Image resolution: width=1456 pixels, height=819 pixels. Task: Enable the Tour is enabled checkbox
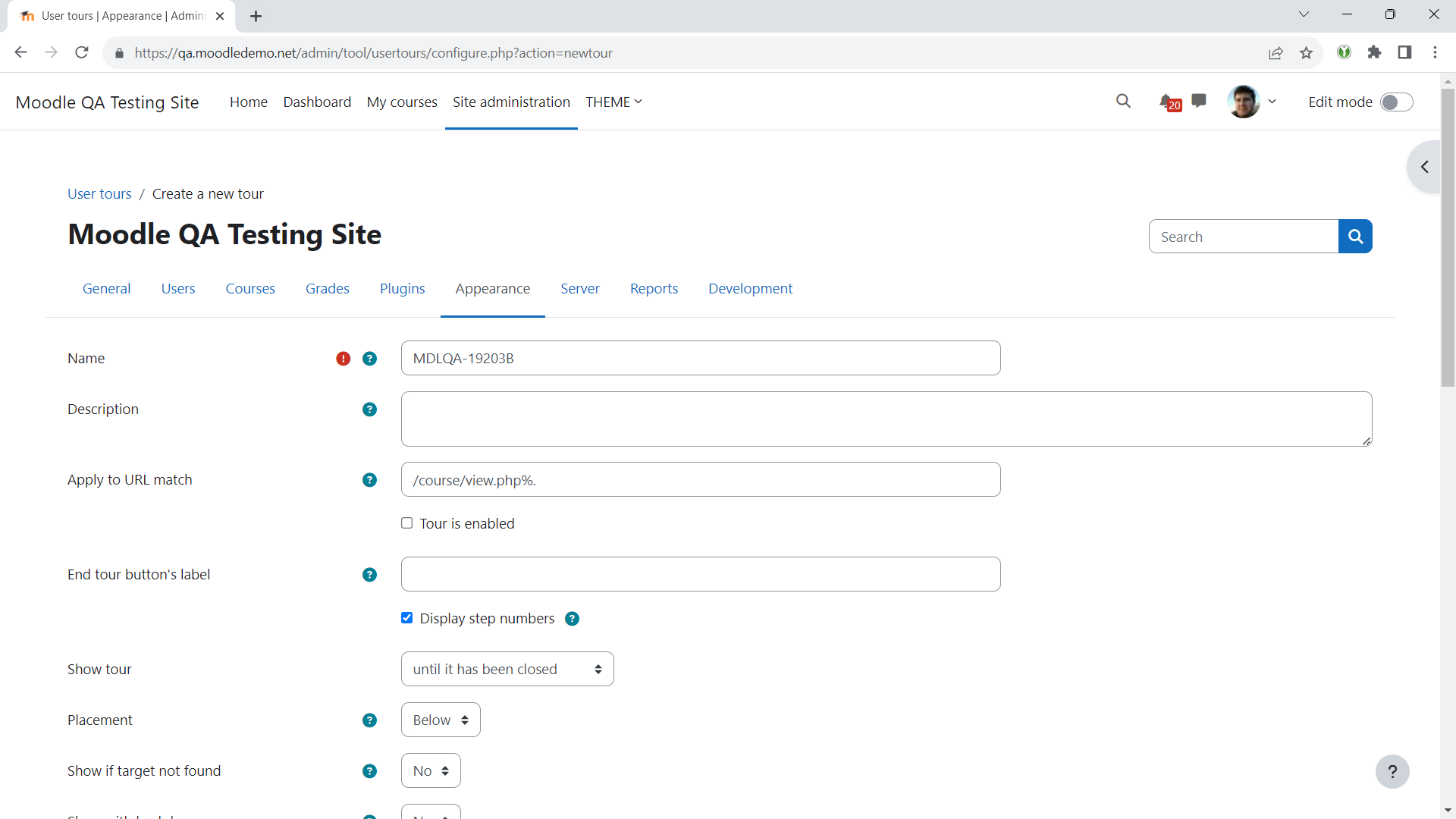(x=407, y=523)
